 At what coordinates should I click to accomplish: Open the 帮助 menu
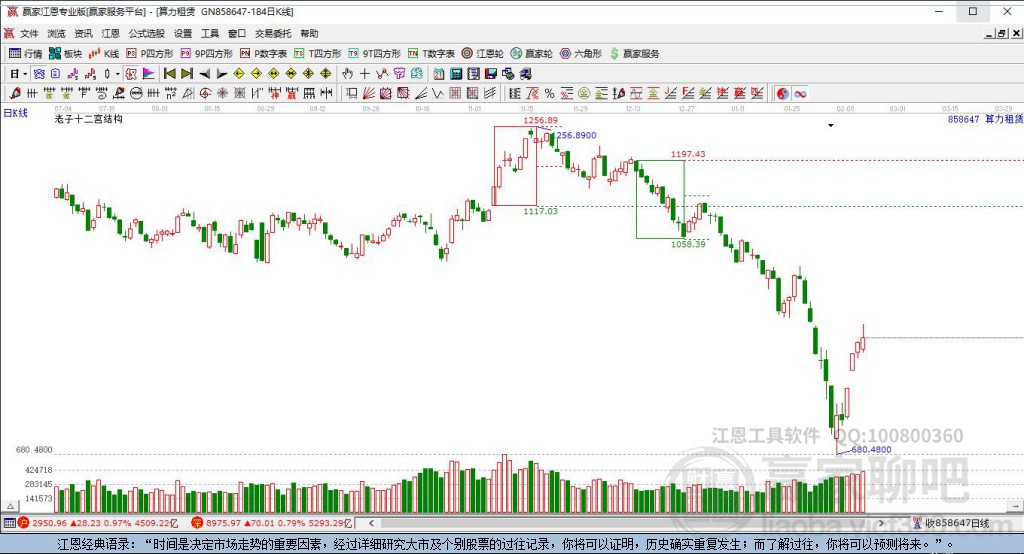(x=310, y=33)
